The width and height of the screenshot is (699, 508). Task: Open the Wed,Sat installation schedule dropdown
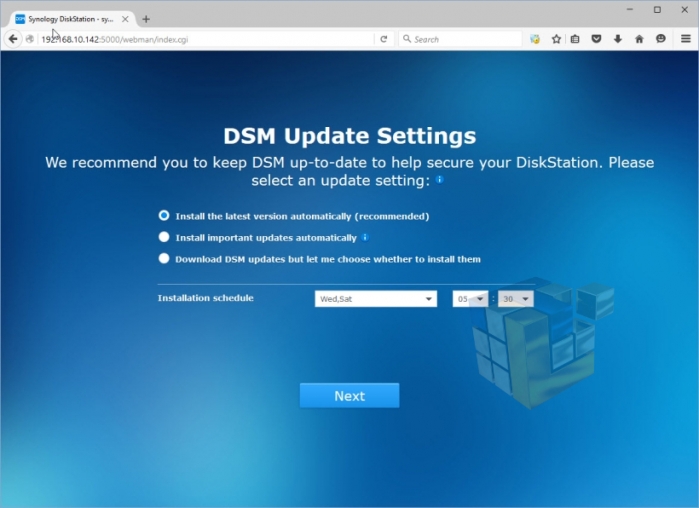point(375,299)
